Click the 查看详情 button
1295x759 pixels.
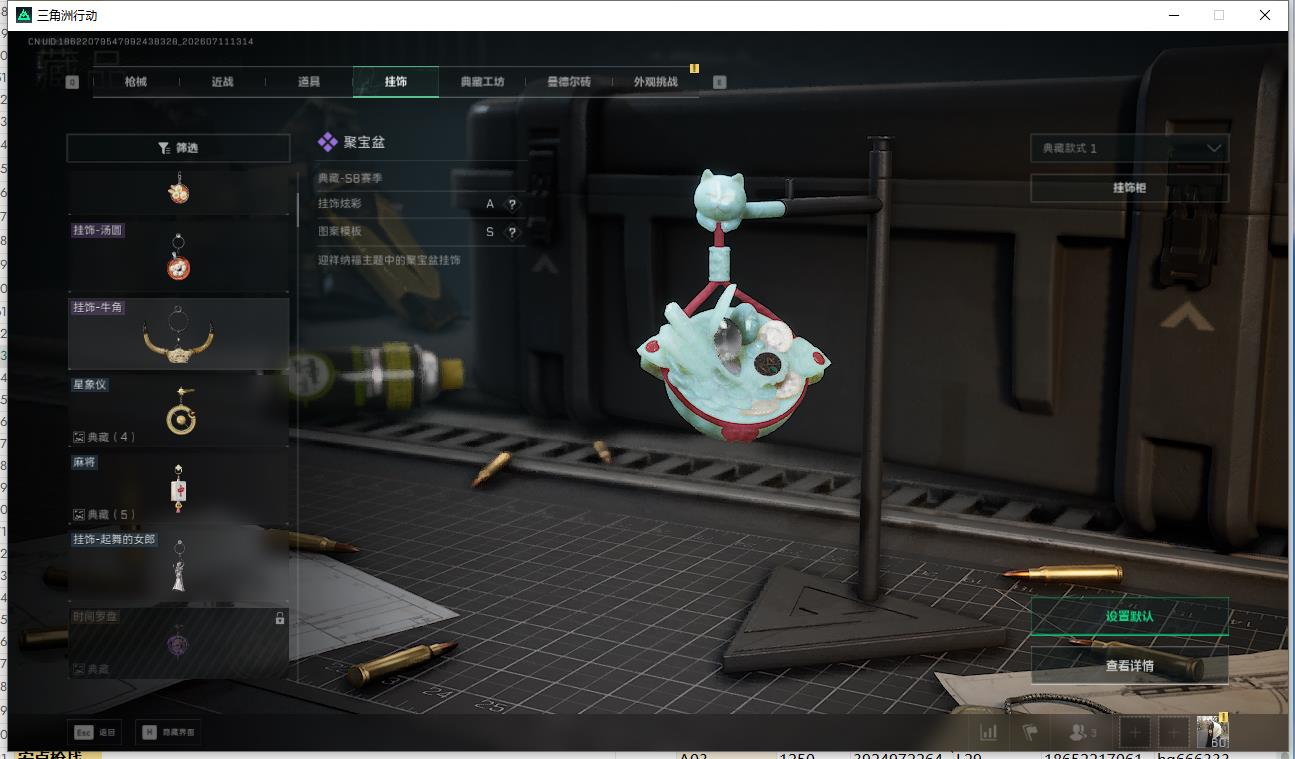coord(1129,665)
